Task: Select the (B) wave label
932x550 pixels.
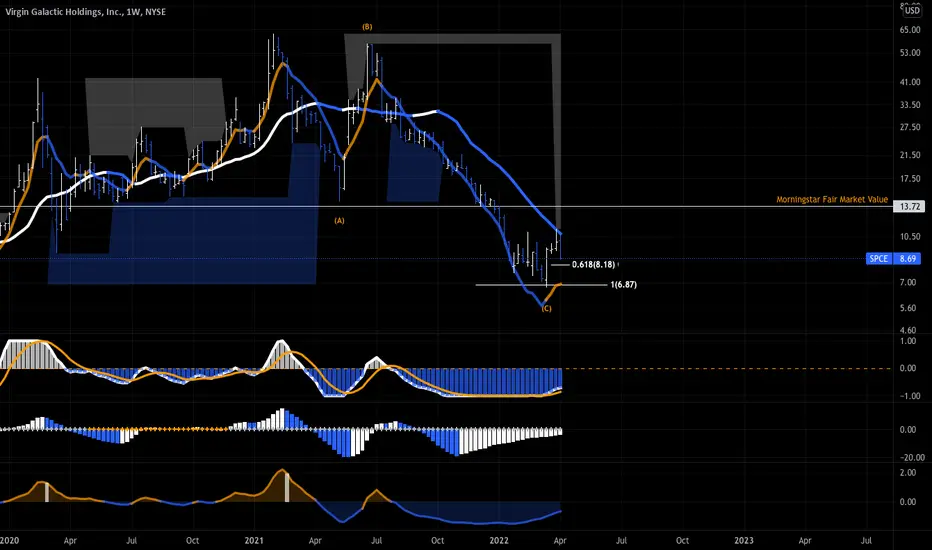Action: pos(367,27)
